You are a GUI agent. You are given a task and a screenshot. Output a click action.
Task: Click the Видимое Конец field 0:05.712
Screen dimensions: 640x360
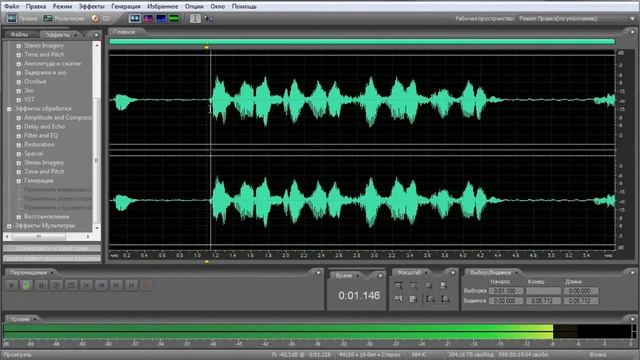tap(543, 301)
